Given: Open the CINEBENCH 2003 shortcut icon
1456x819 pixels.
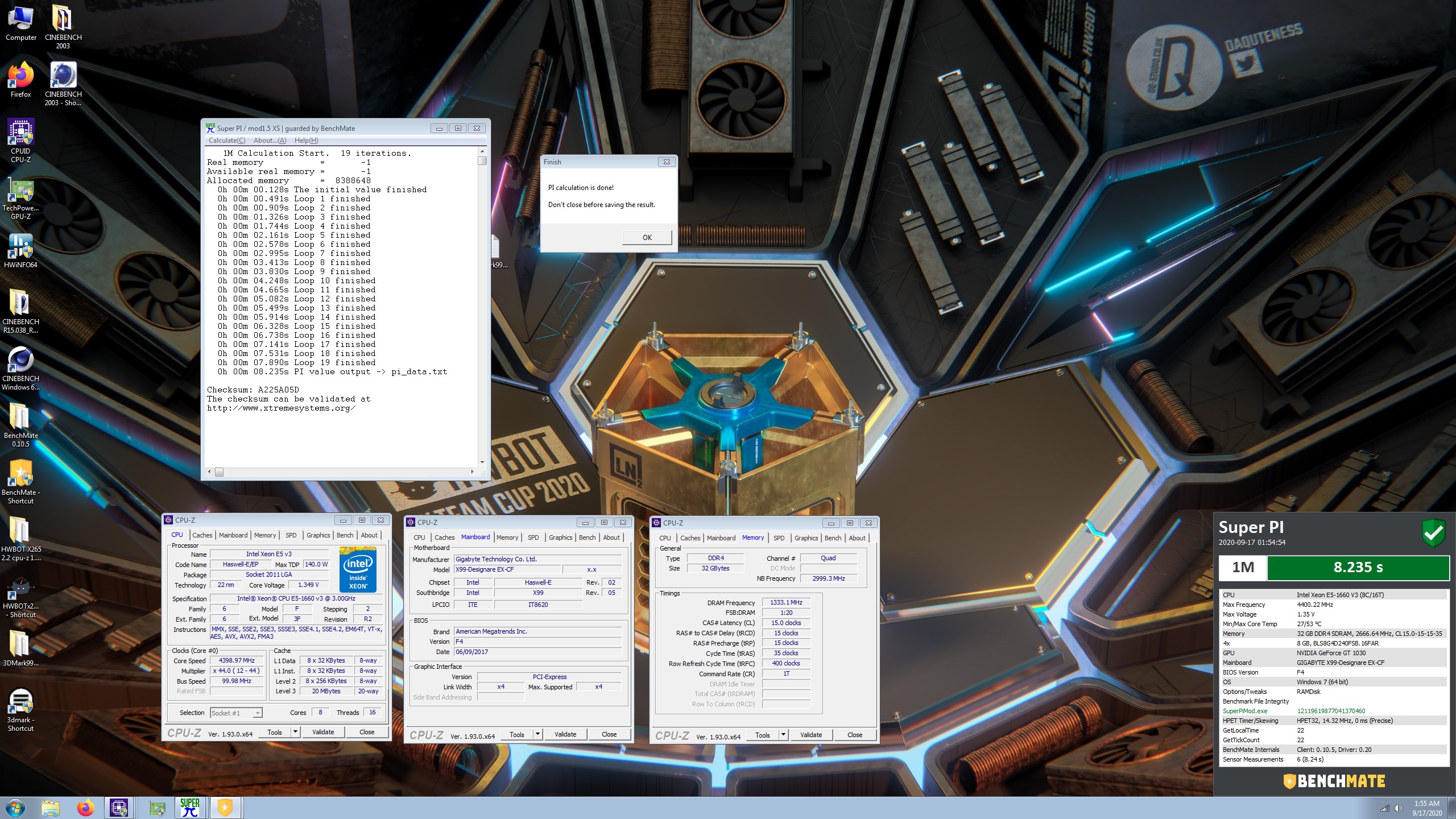Looking at the screenshot, I should [x=63, y=84].
